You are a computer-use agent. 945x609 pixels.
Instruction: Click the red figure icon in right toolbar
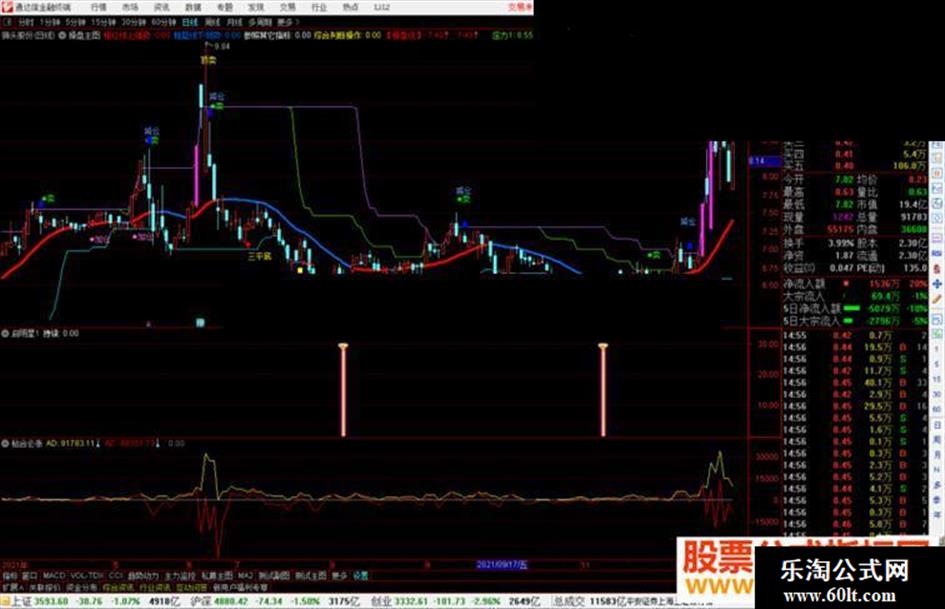click(937, 268)
